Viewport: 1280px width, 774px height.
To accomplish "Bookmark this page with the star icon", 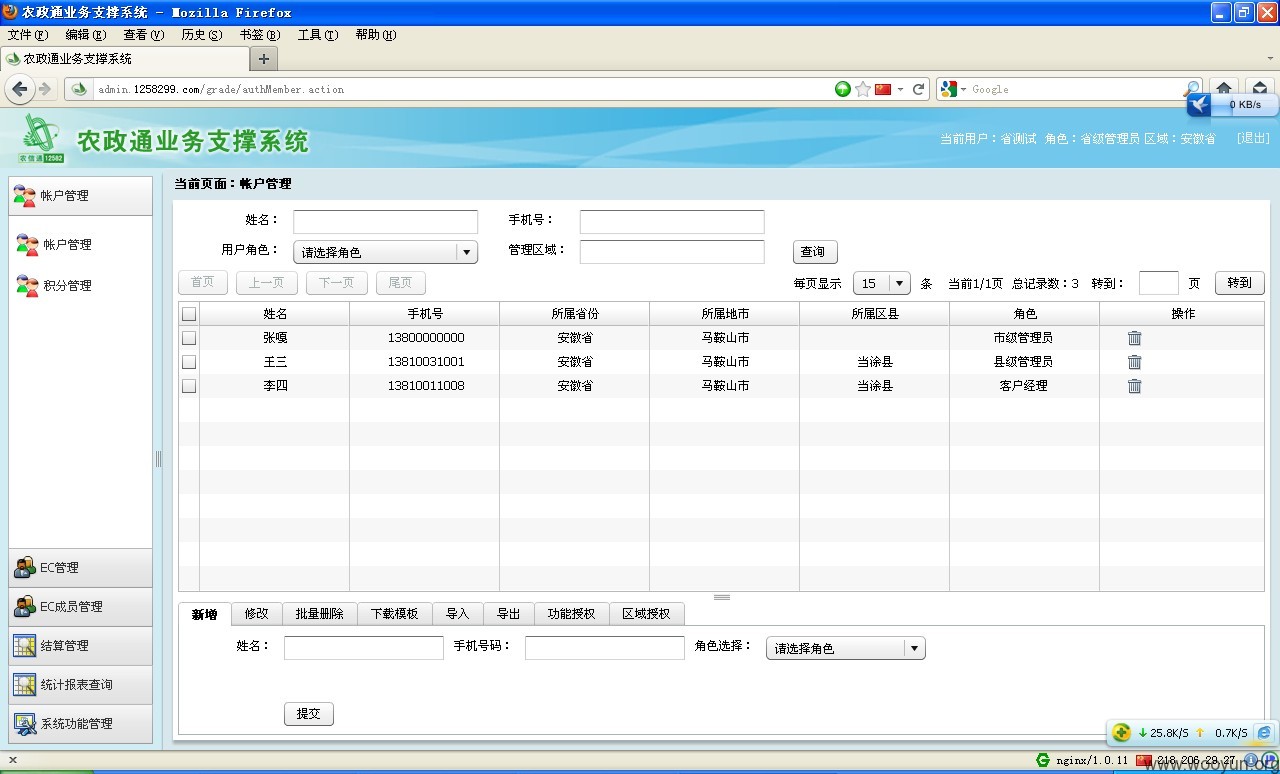I will click(x=863, y=89).
